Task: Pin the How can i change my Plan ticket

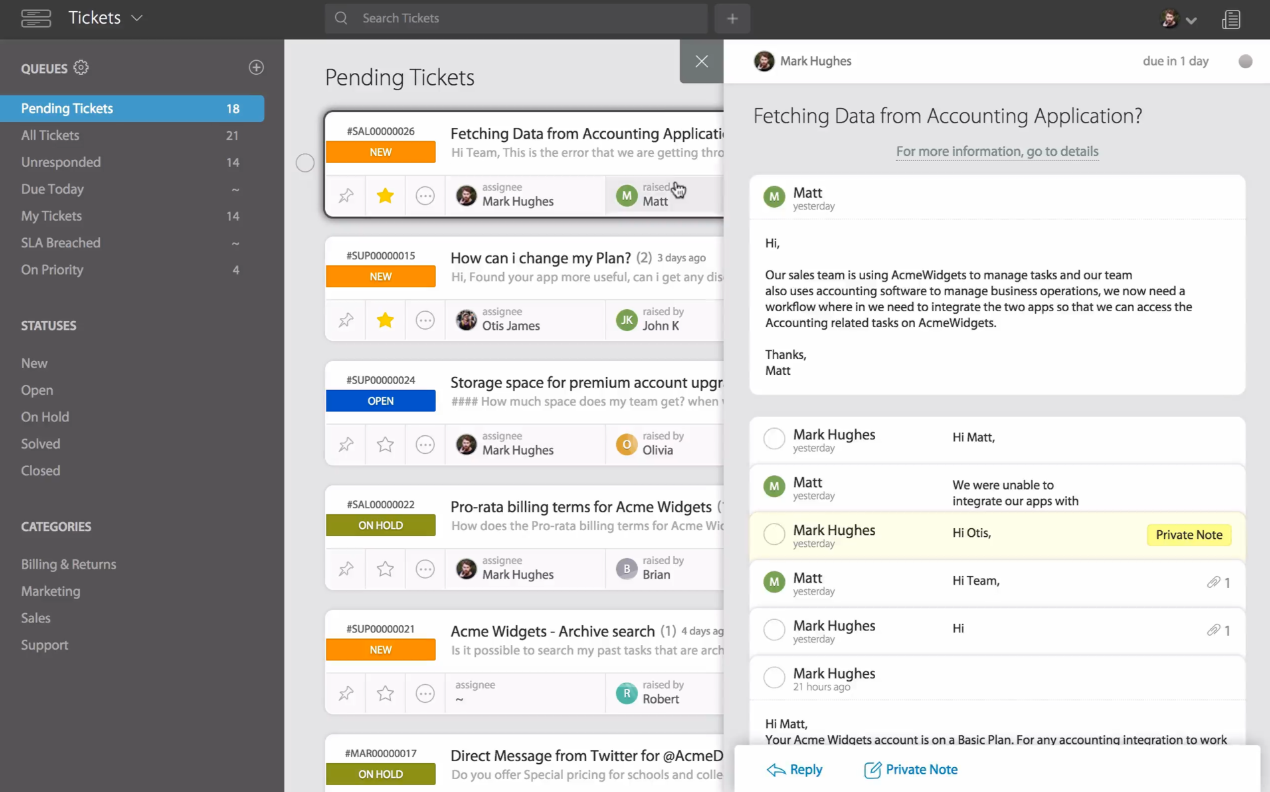Action: click(x=345, y=320)
